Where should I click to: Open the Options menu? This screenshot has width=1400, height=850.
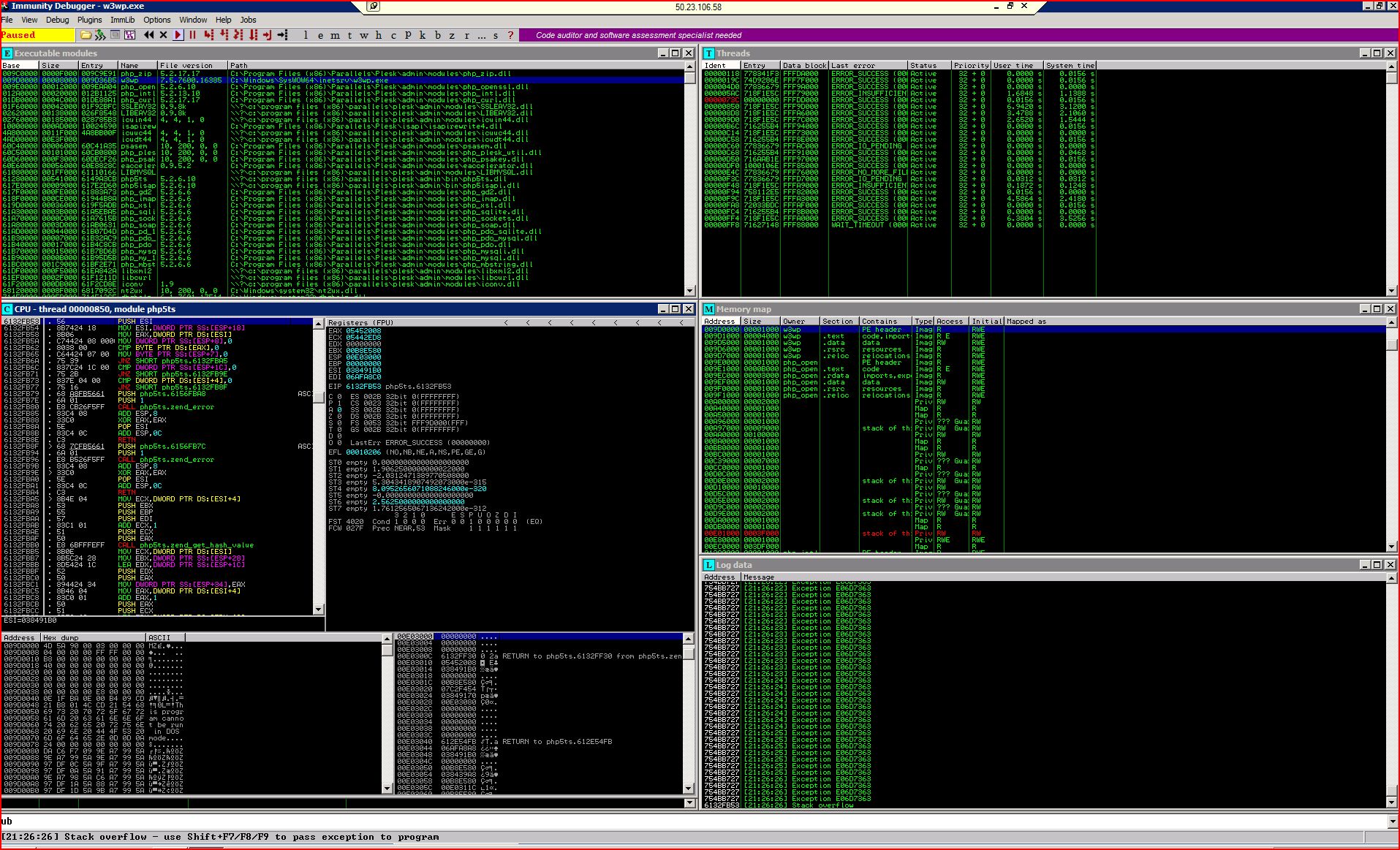click(156, 20)
